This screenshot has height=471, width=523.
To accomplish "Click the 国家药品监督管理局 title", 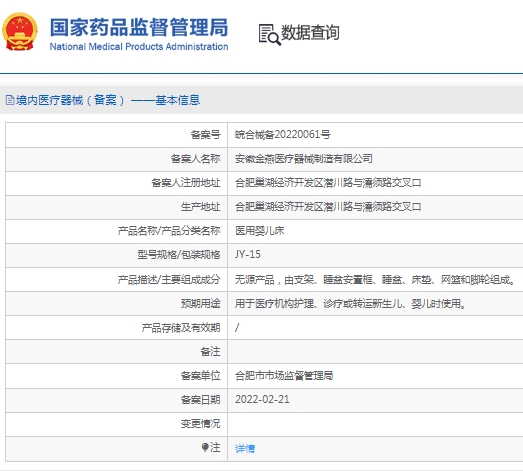I will (x=139, y=27).
